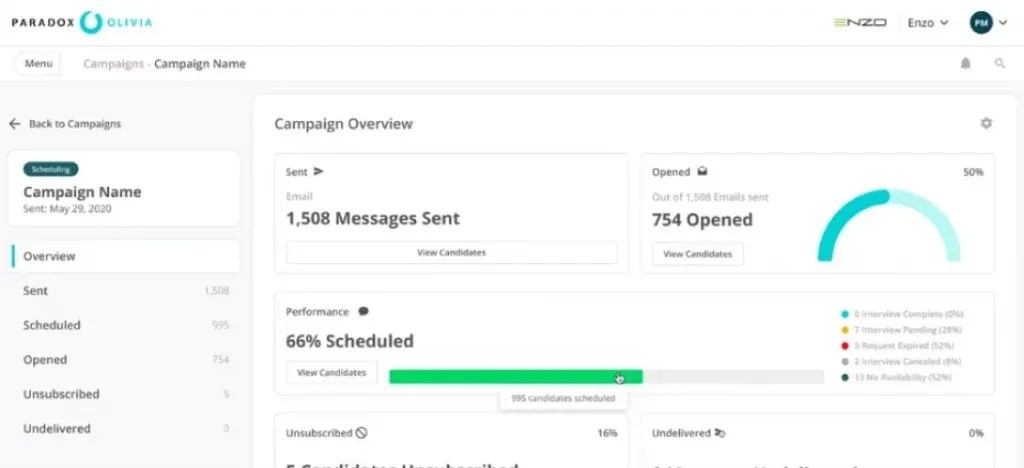
Task: Select the Sent sidebar tab
Action: (124, 290)
